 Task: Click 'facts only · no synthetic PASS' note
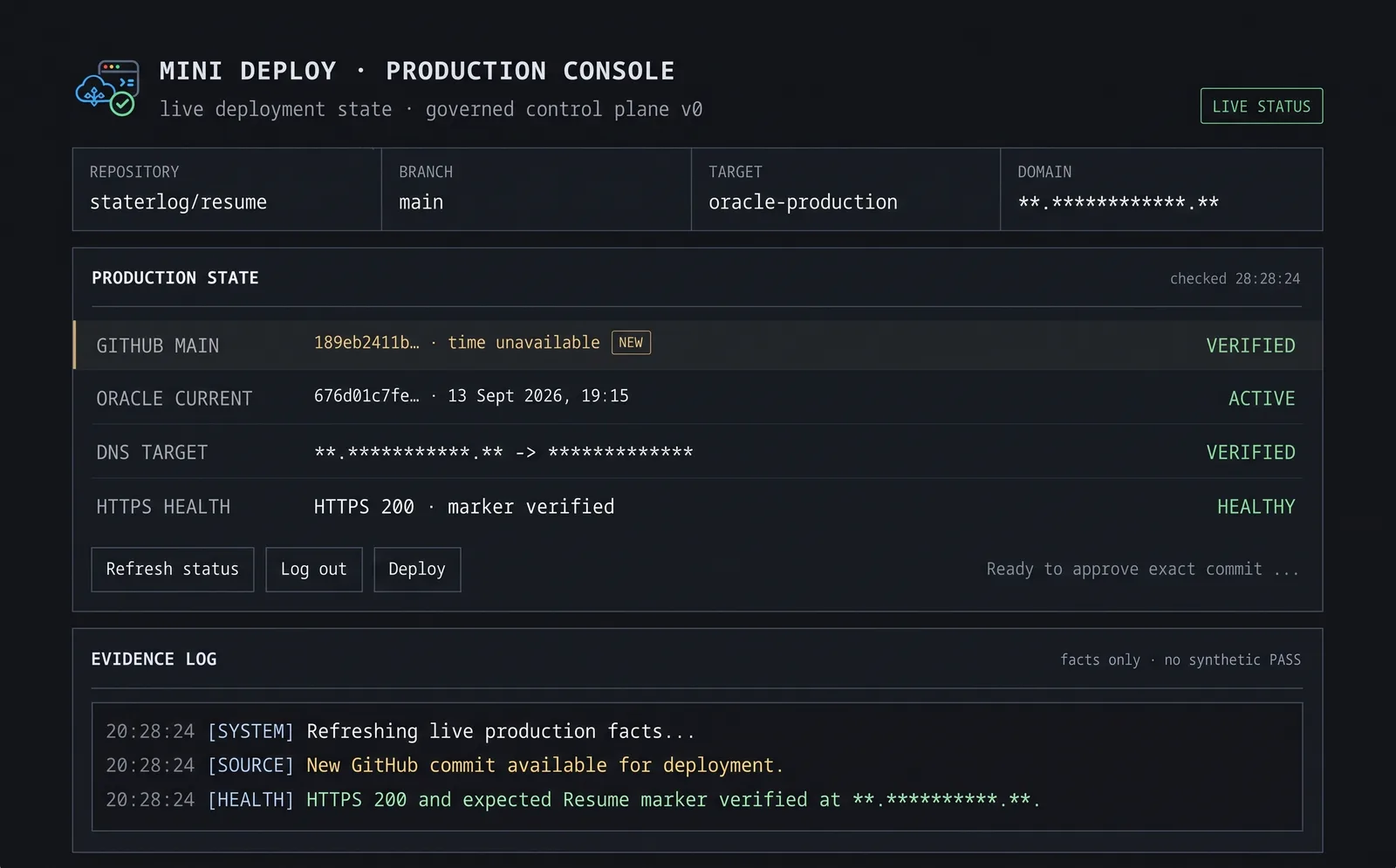(x=1180, y=660)
